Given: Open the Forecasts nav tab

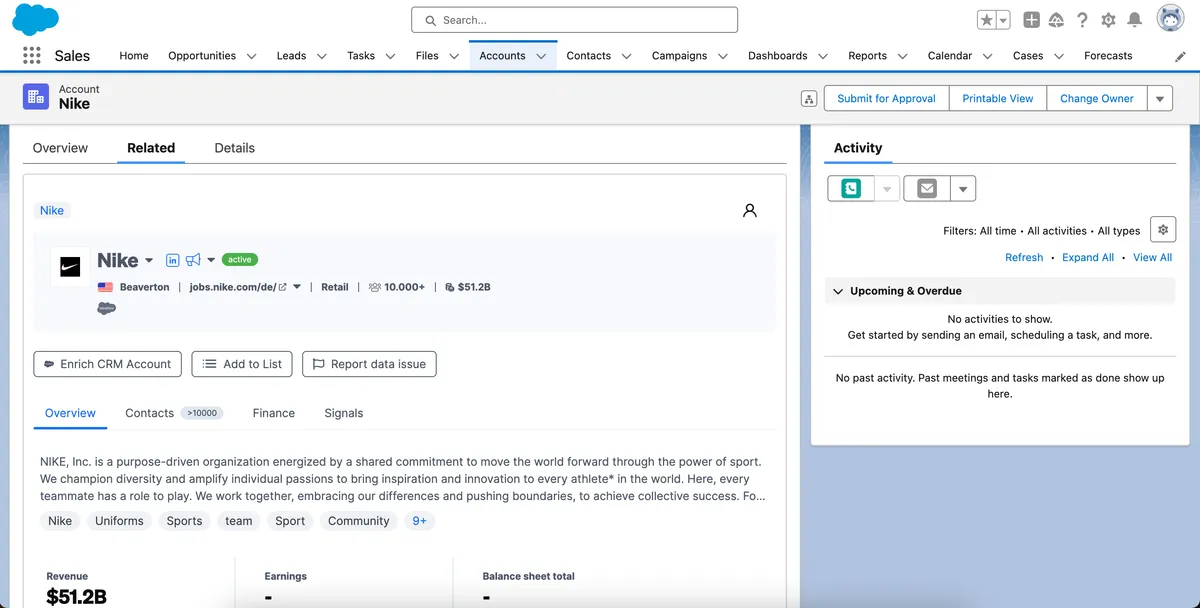Looking at the screenshot, I should 1108,56.
